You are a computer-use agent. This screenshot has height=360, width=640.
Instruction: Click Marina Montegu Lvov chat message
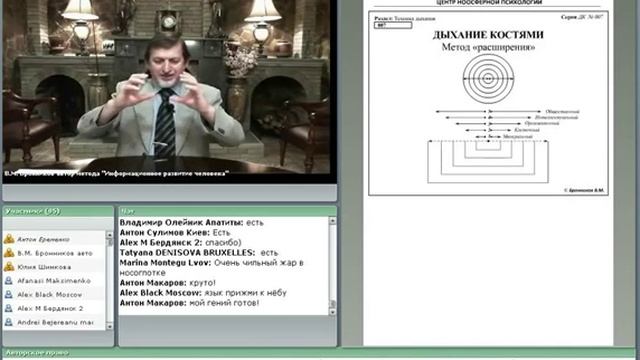211,268
